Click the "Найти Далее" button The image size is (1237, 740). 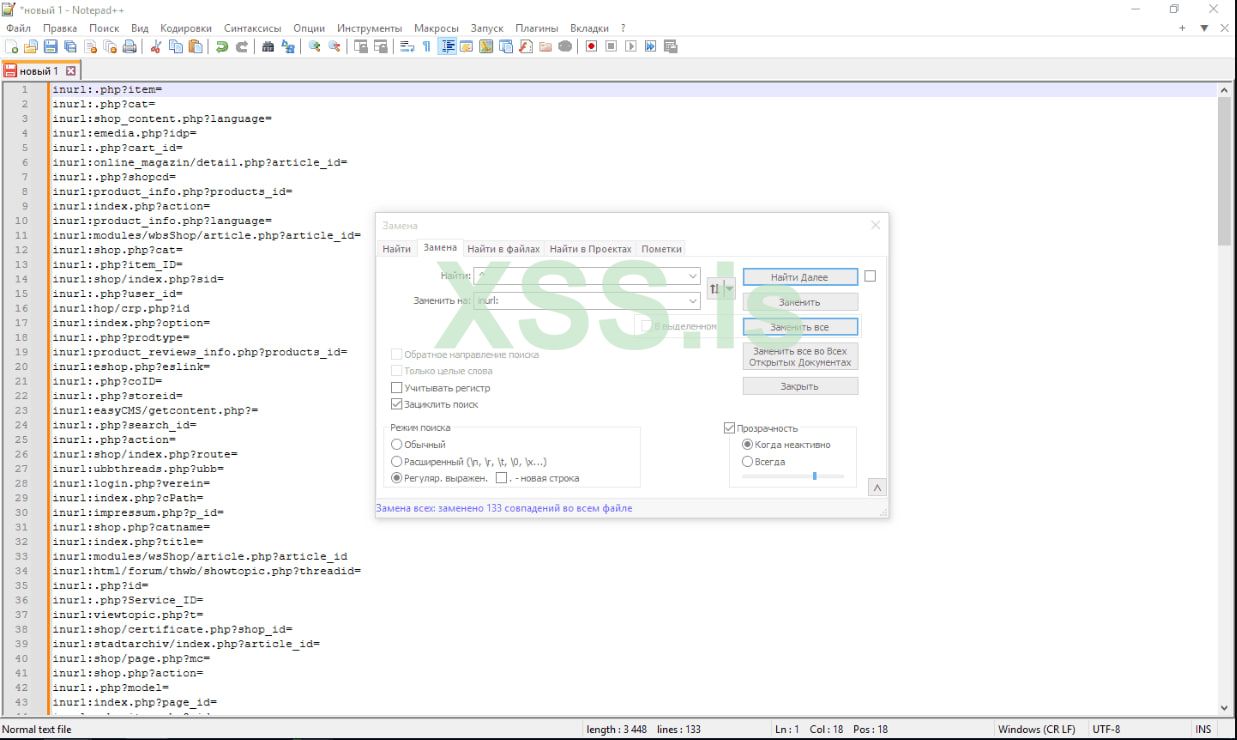point(800,276)
